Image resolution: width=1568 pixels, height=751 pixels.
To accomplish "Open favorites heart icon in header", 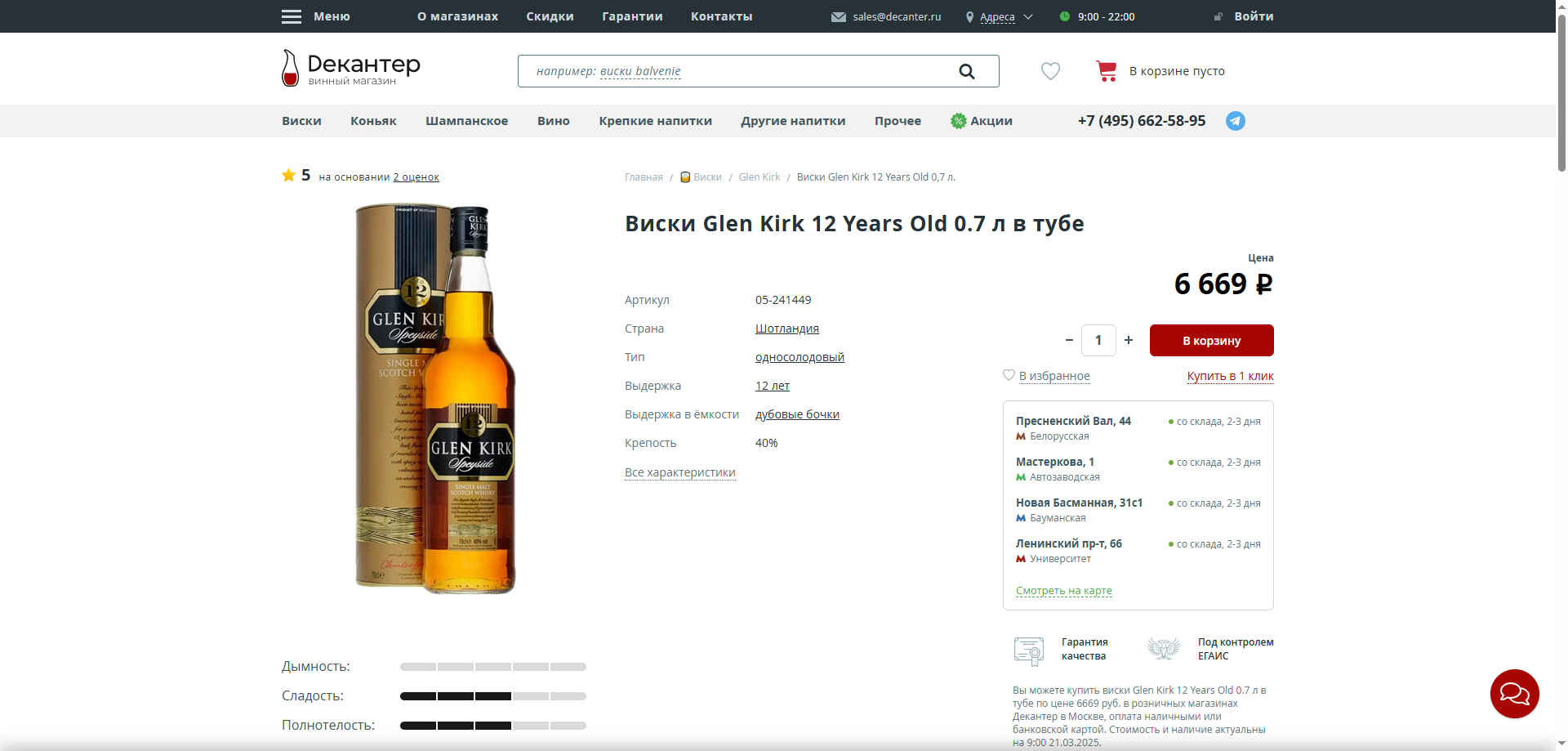I will 1050,71.
